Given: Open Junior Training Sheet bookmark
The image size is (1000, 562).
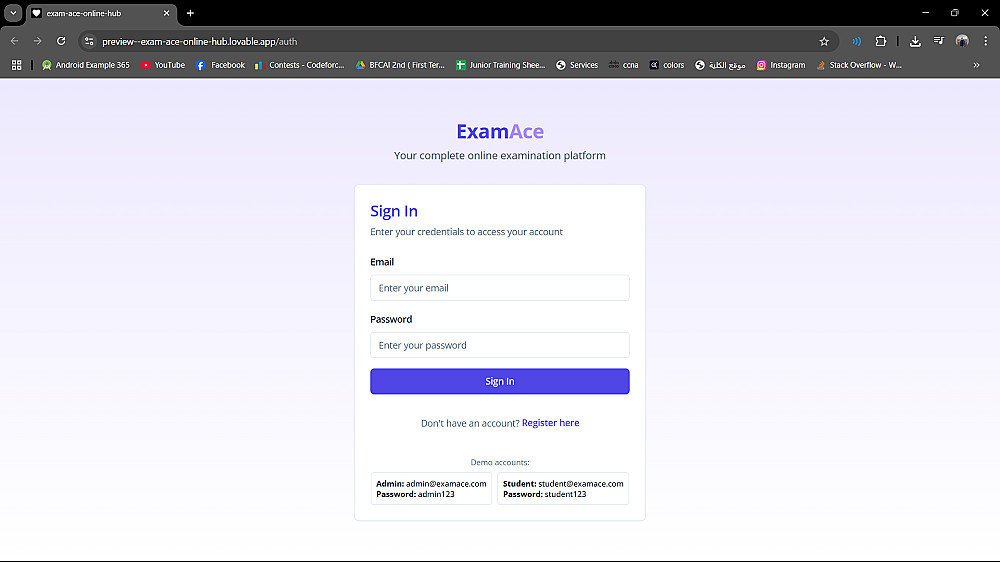Looking at the screenshot, I should pyautogui.click(x=501, y=65).
